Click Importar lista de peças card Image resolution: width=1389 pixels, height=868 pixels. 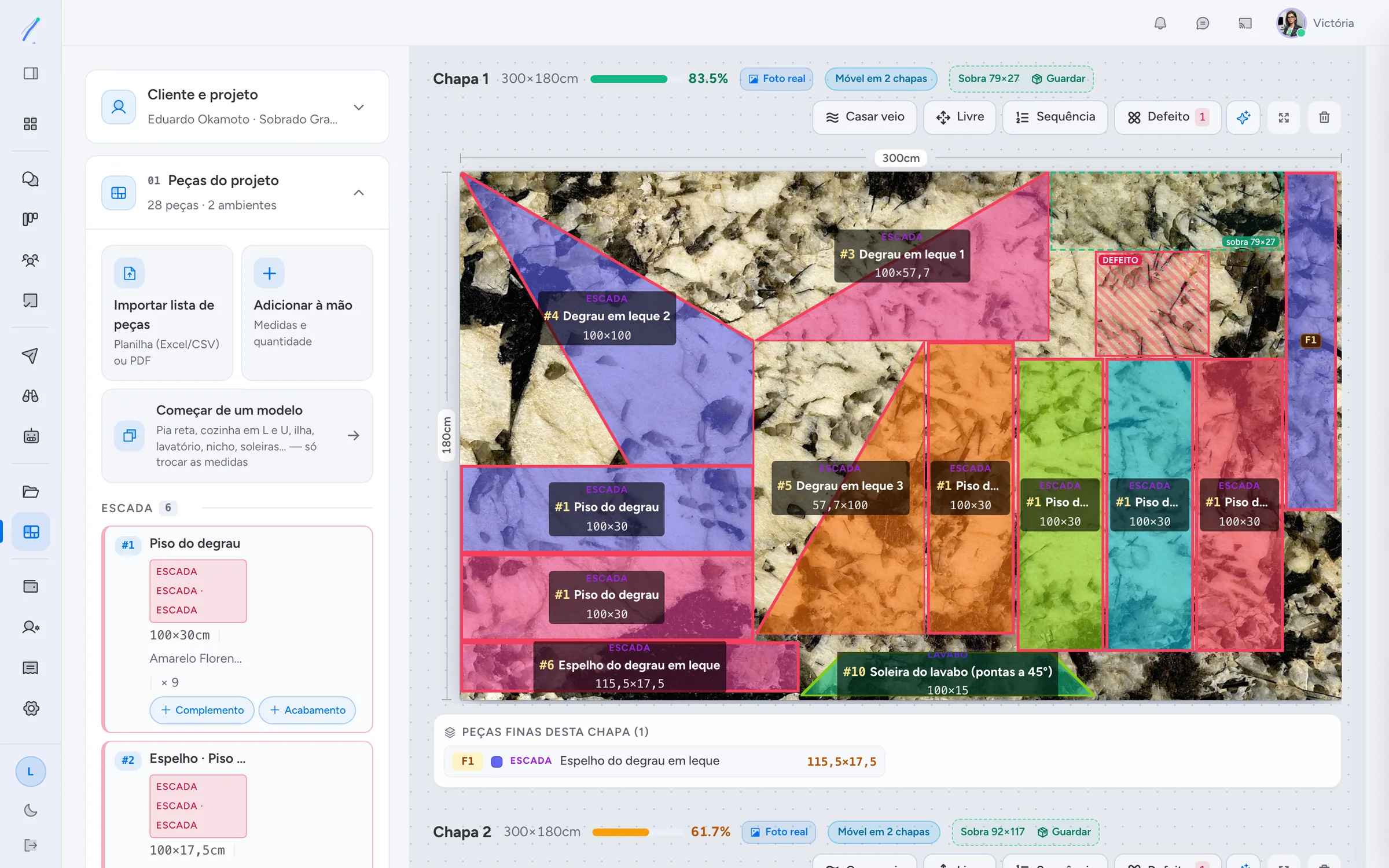coord(167,312)
